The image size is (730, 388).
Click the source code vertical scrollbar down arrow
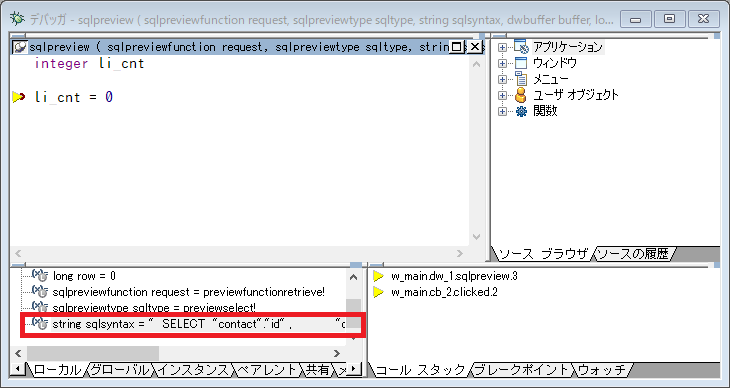[x=476, y=237]
